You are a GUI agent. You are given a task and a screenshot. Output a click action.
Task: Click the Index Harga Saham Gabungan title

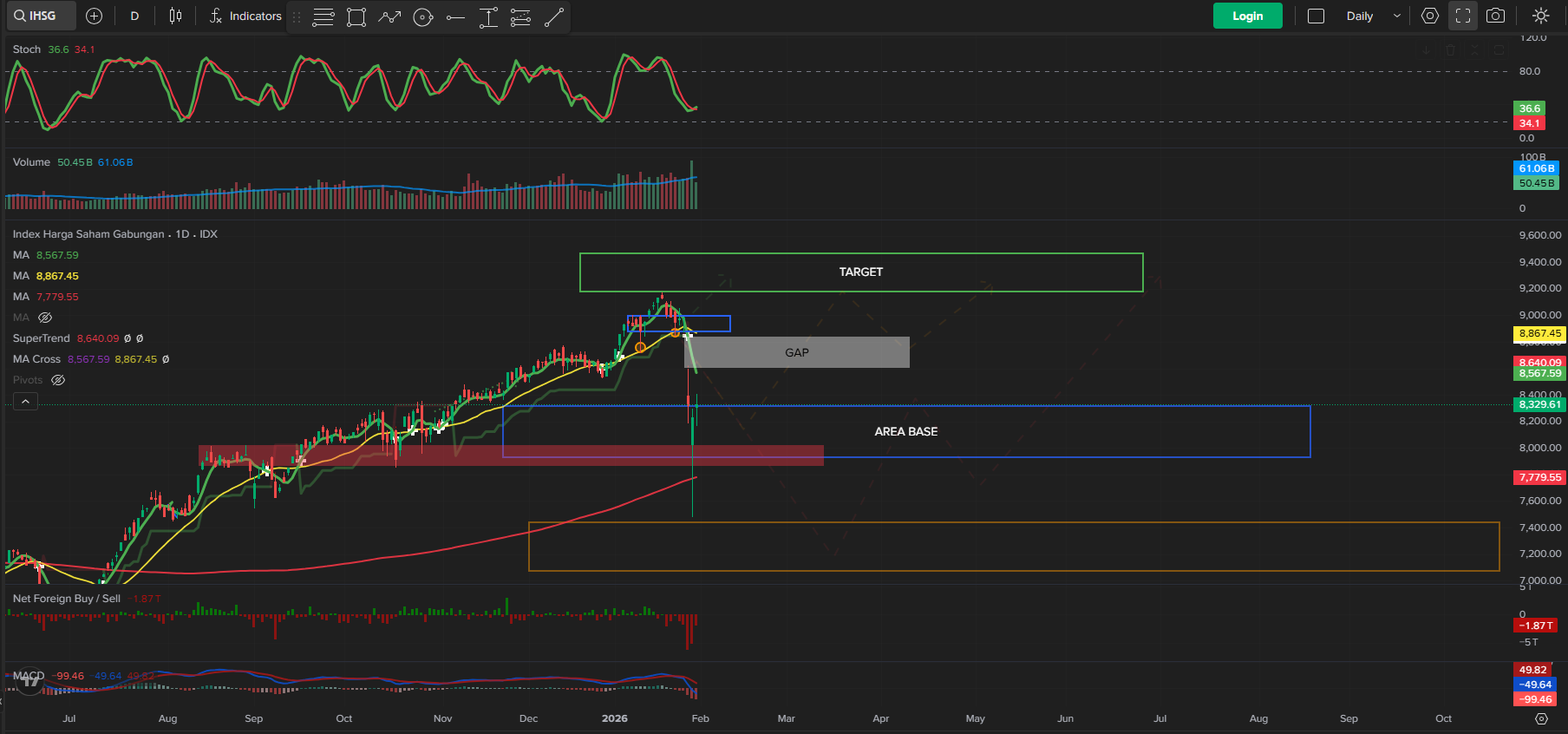tap(88, 234)
